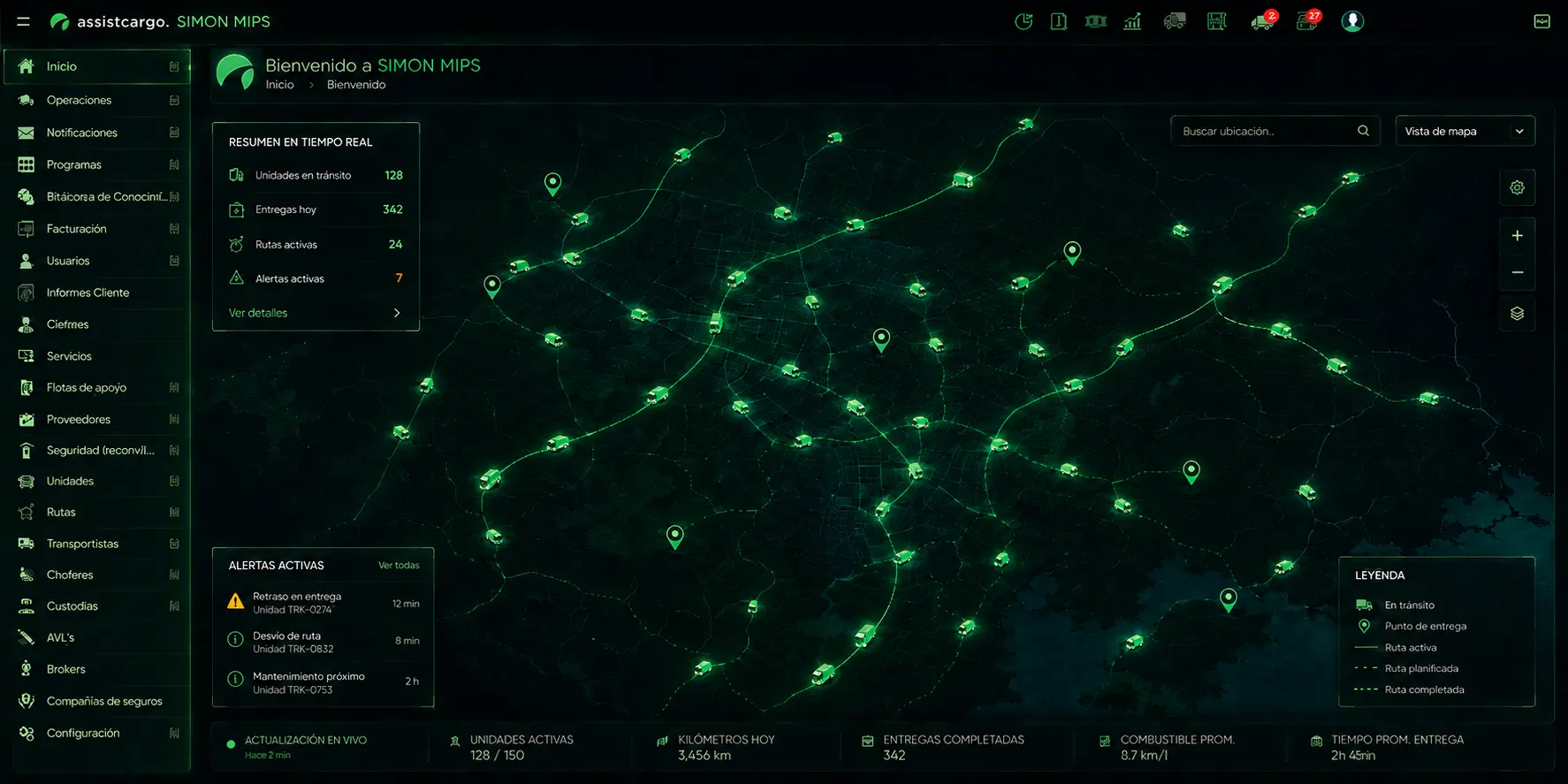This screenshot has height=784, width=1568.
Task: Expand the Transportistas submenu indicator
Action: click(174, 544)
